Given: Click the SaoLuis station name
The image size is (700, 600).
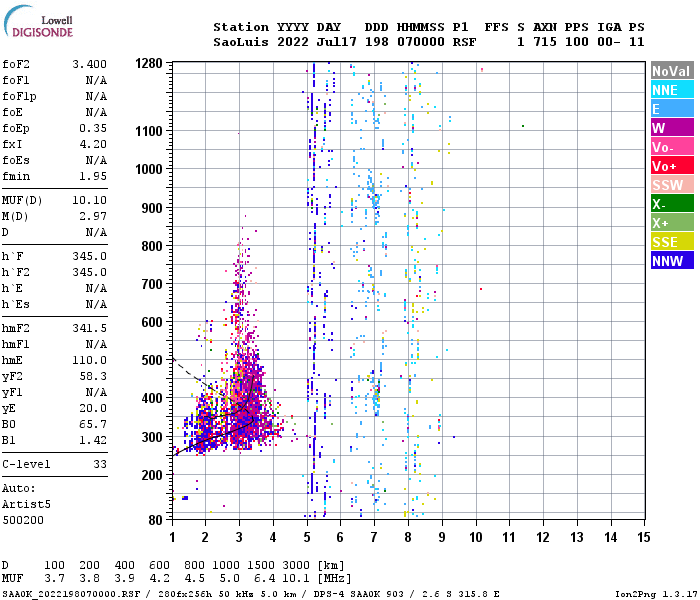Looking at the screenshot, I should (x=241, y=42).
